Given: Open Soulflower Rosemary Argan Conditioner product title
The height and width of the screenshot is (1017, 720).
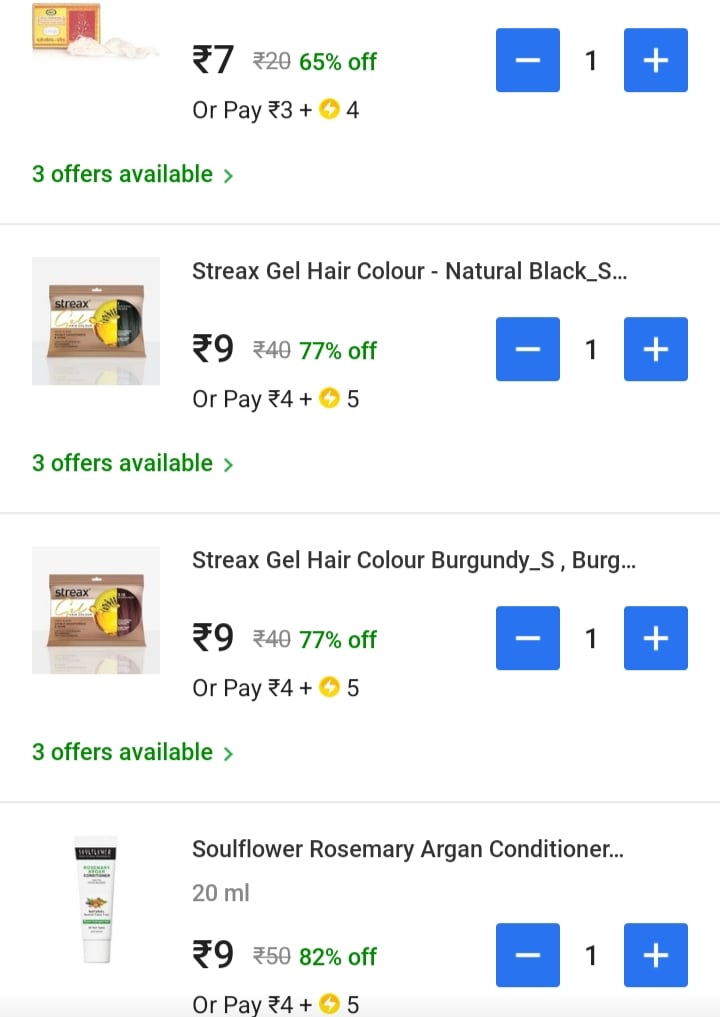Looking at the screenshot, I should [407, 849].
